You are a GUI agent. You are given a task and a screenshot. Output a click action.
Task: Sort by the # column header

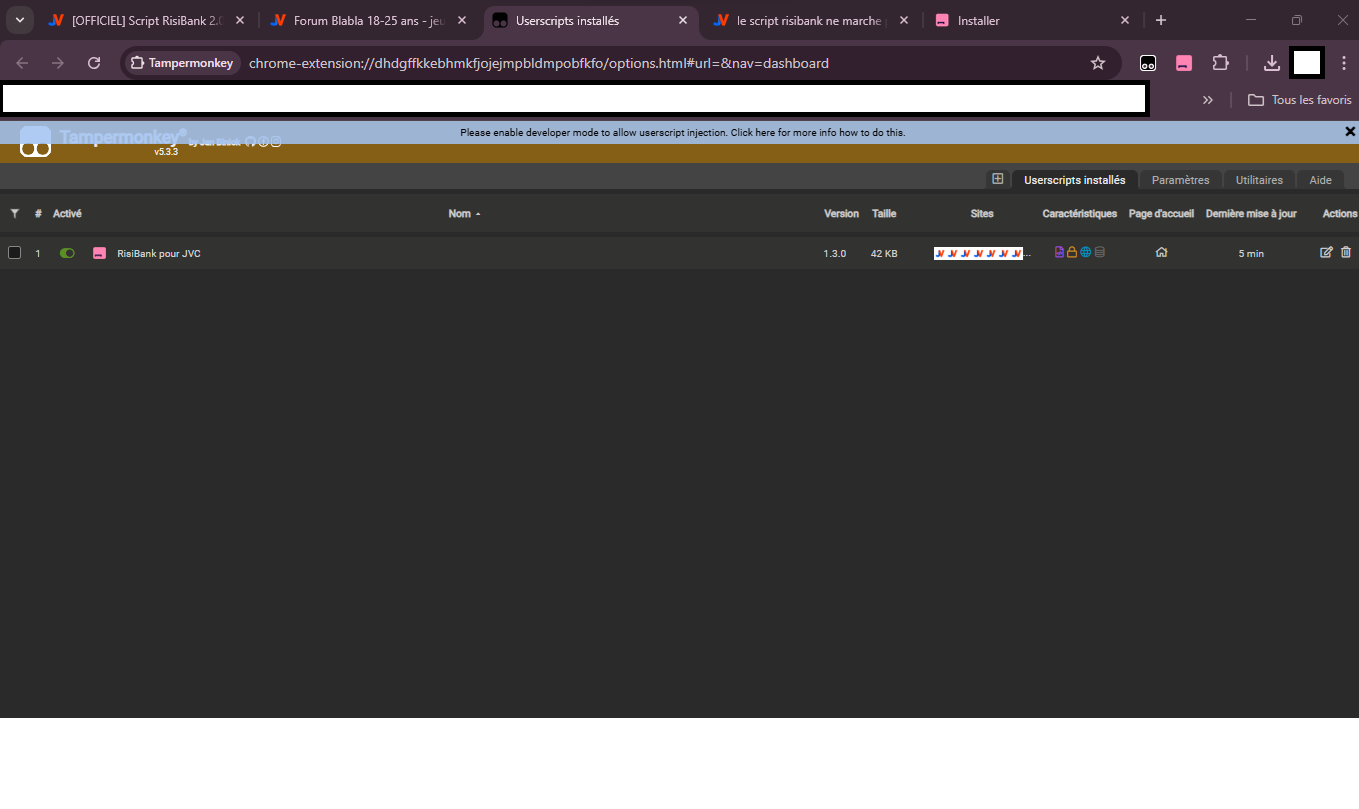[38, 213]
